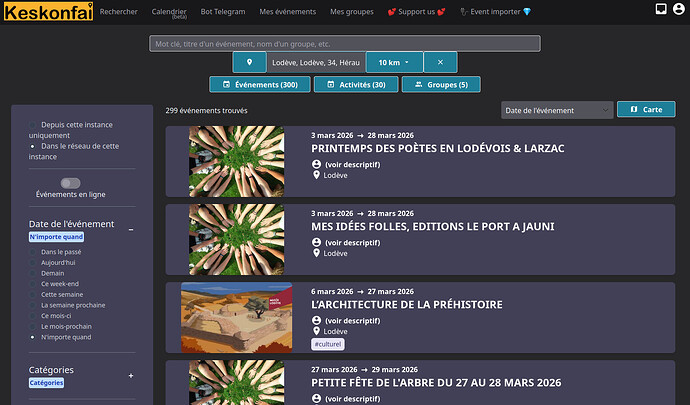The height and width of the screenshot is (405, 690).
Task: Select the 'Ce mois-ci' date option
Action: click(32, 316)
